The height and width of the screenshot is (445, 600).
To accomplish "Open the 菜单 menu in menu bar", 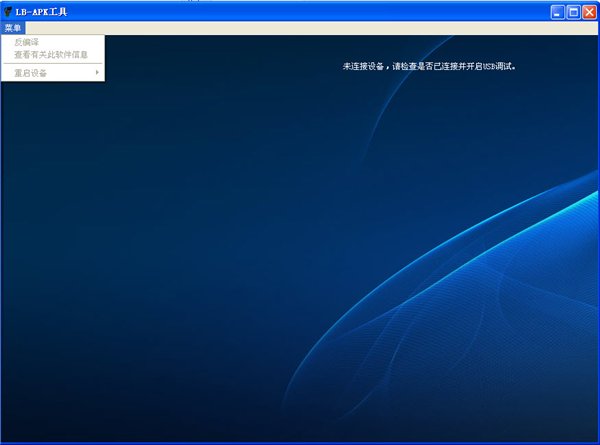I will click(x=13, y=28).
